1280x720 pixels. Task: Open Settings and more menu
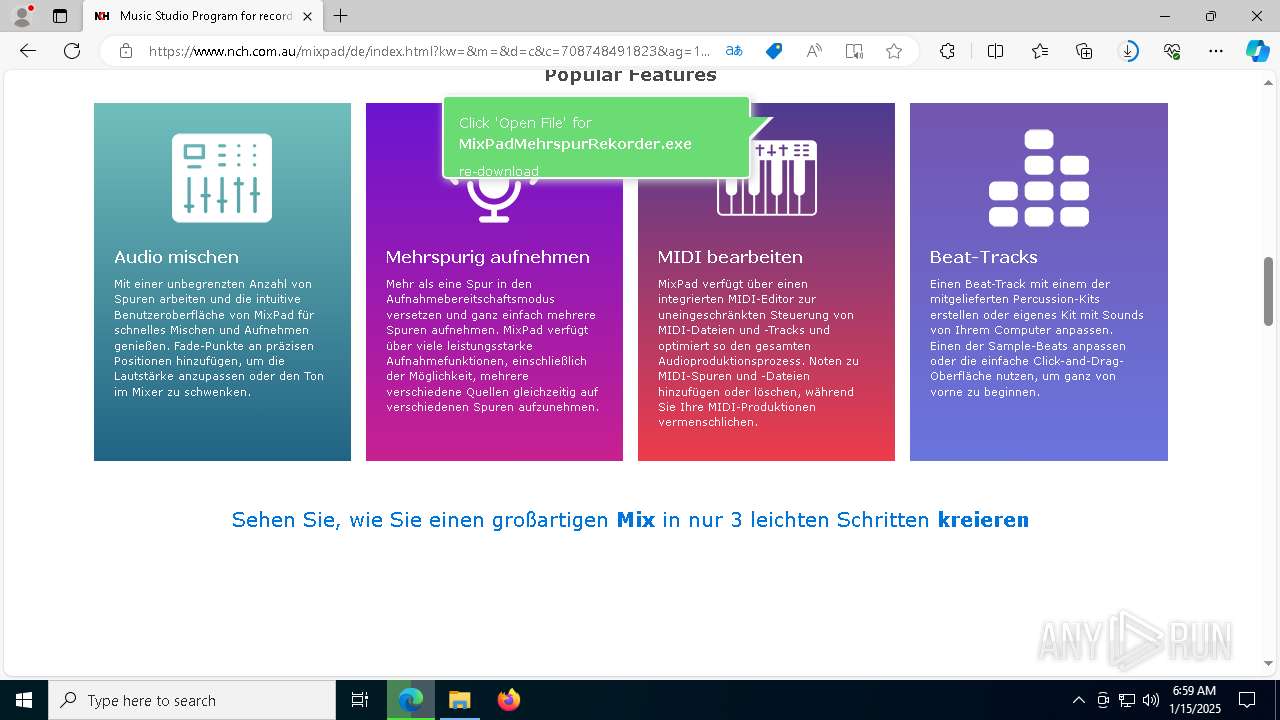(x=1216, y=51)
